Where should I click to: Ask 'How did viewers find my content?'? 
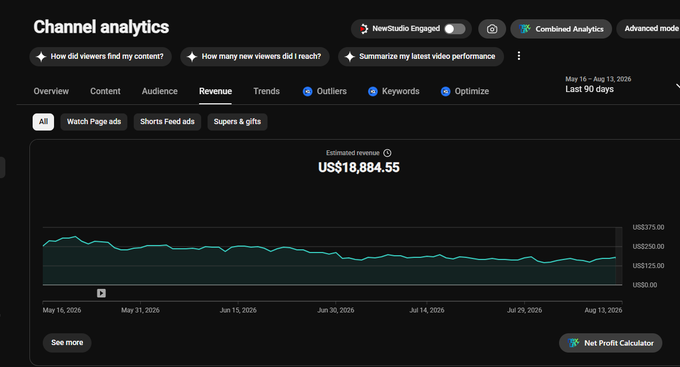coord(101,56)
